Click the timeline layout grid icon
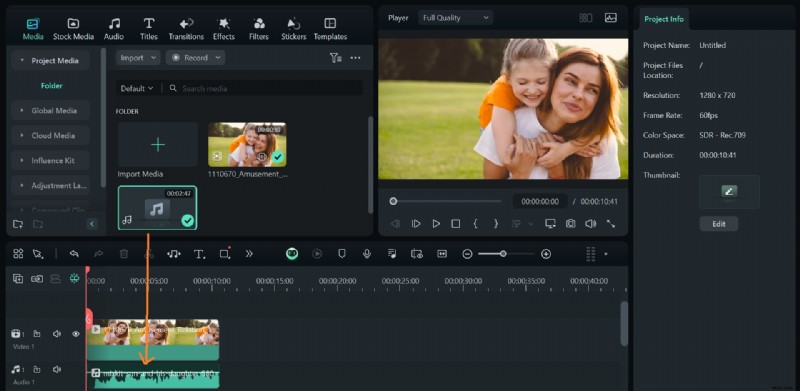The height and width of the screenshot is (391, 800). [x=18, y=254]
